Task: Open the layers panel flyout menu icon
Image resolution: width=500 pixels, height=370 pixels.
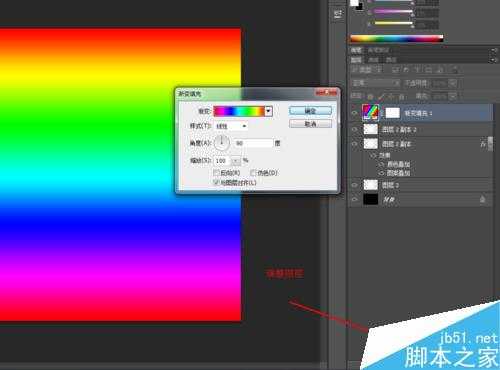Action: [493, 60]
